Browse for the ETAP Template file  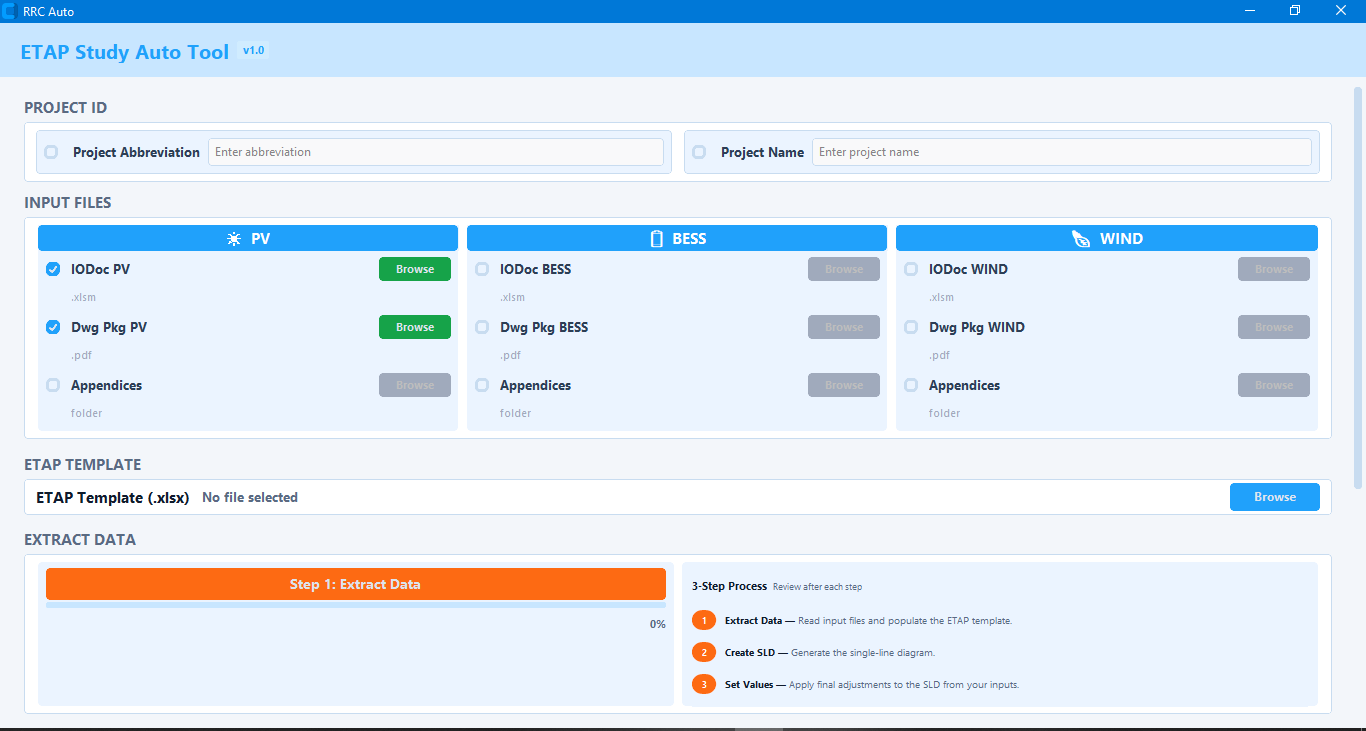pyautogui.click(x=1275, y=497)
